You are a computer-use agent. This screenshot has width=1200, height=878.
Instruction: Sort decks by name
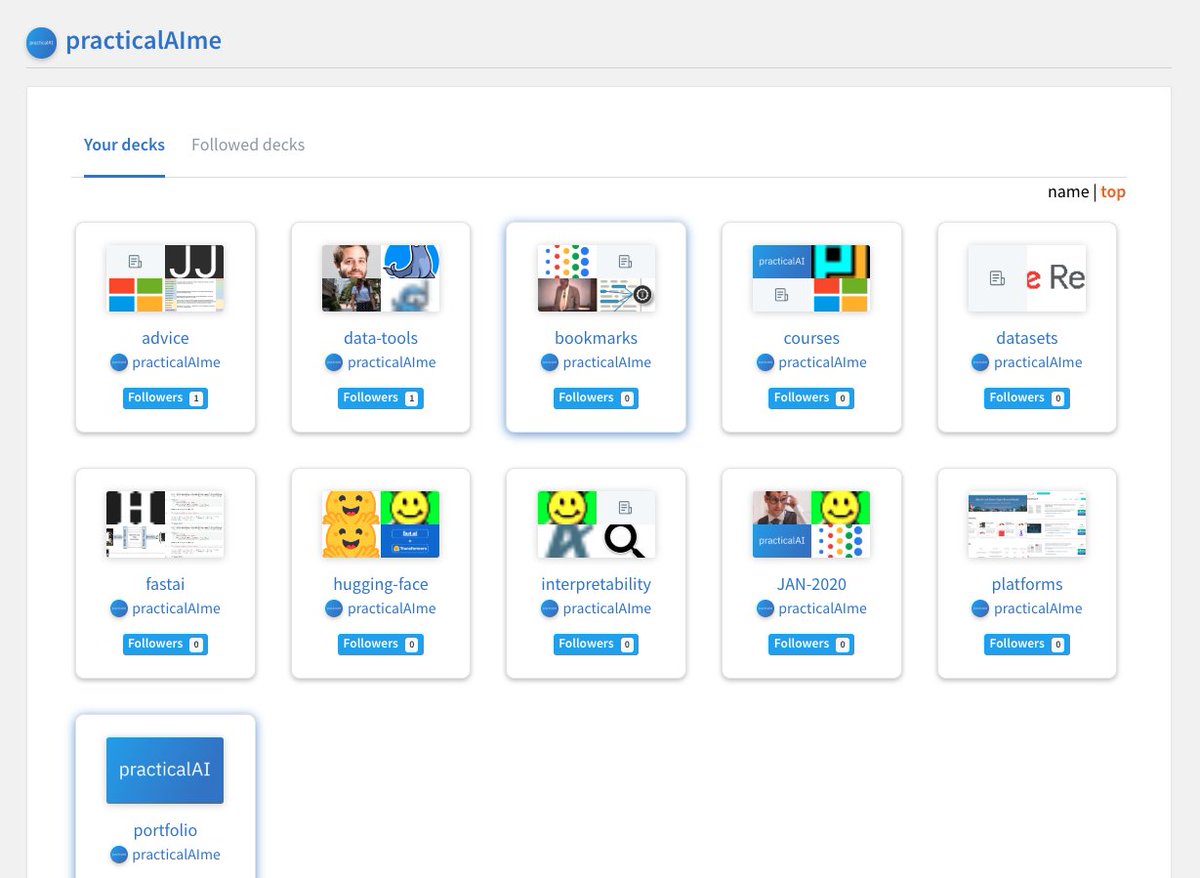1068,192
